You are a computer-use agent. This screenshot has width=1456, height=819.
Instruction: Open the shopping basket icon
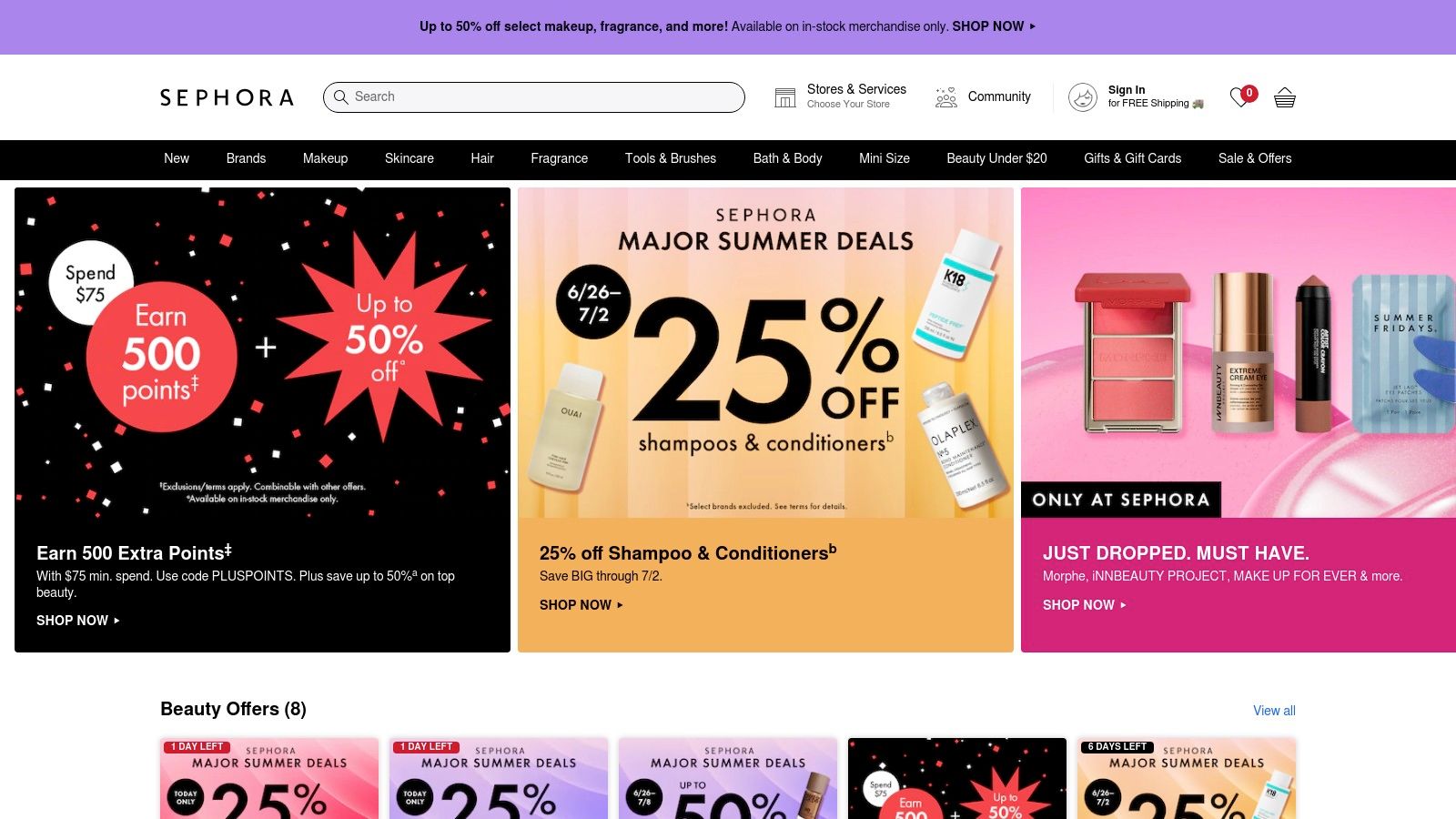pyautogui.click(x=1285, y=97)
